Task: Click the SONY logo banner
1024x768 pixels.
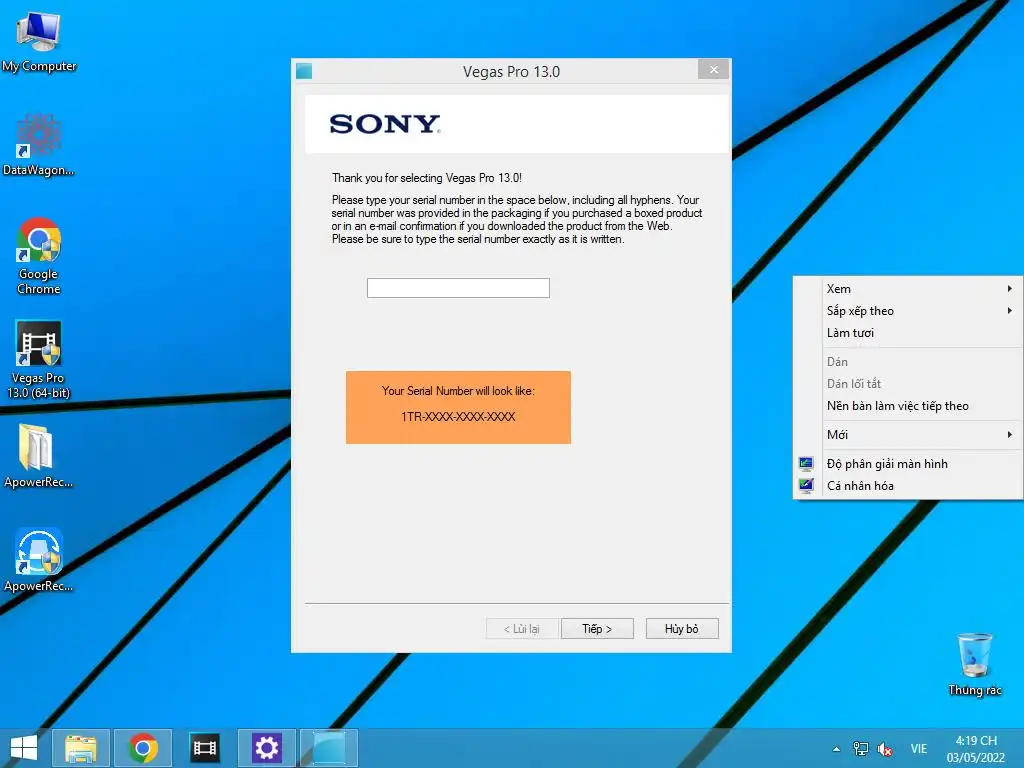Action: coord(516,124)
